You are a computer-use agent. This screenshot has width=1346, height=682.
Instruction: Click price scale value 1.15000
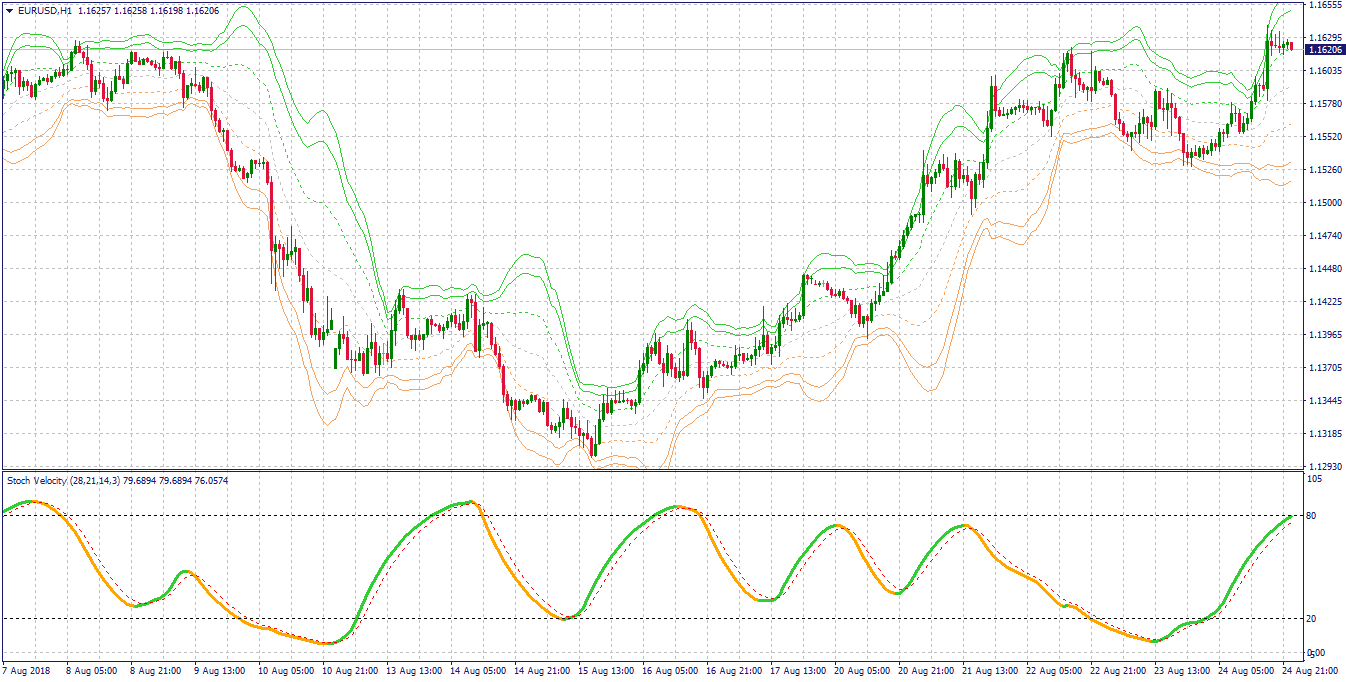pos(1325,203)
